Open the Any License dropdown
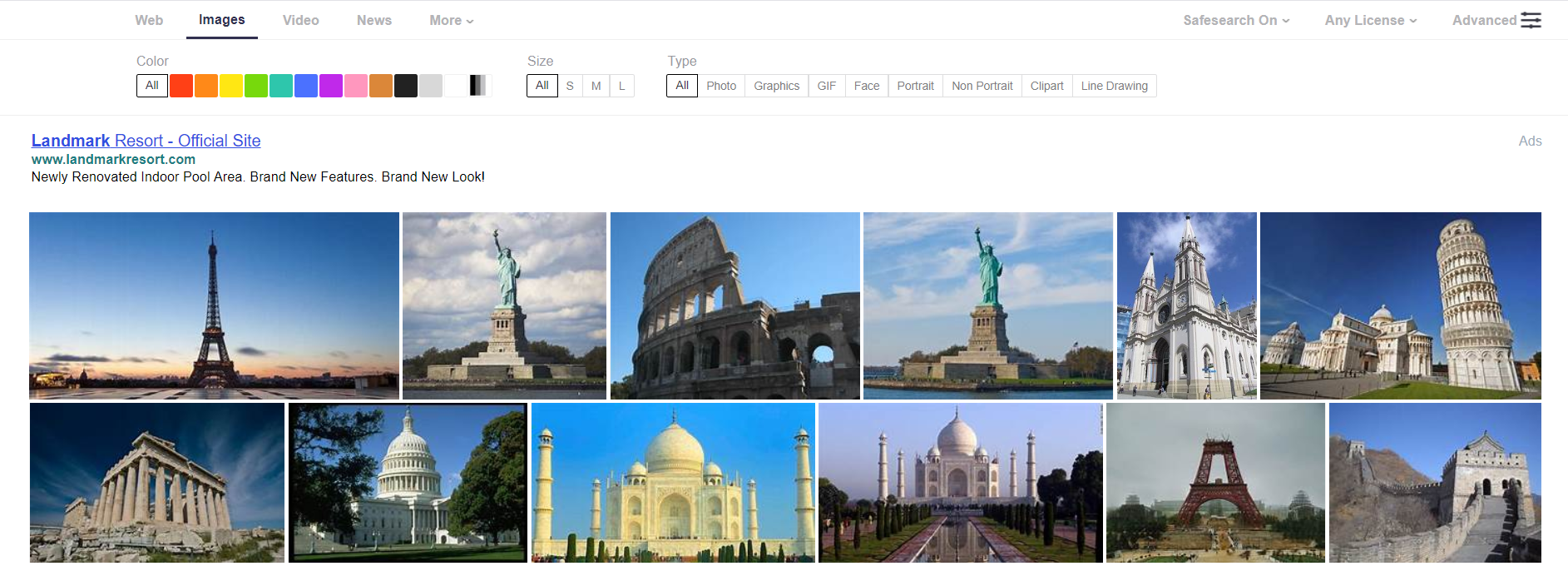The width and height of the screenshot is (1568, 566). pyautogui.click(x=1370, y=20)
